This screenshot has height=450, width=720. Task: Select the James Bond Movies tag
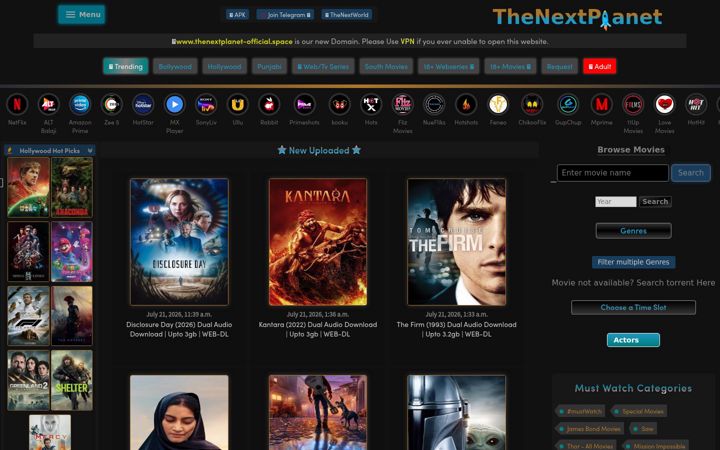point(590,429)
